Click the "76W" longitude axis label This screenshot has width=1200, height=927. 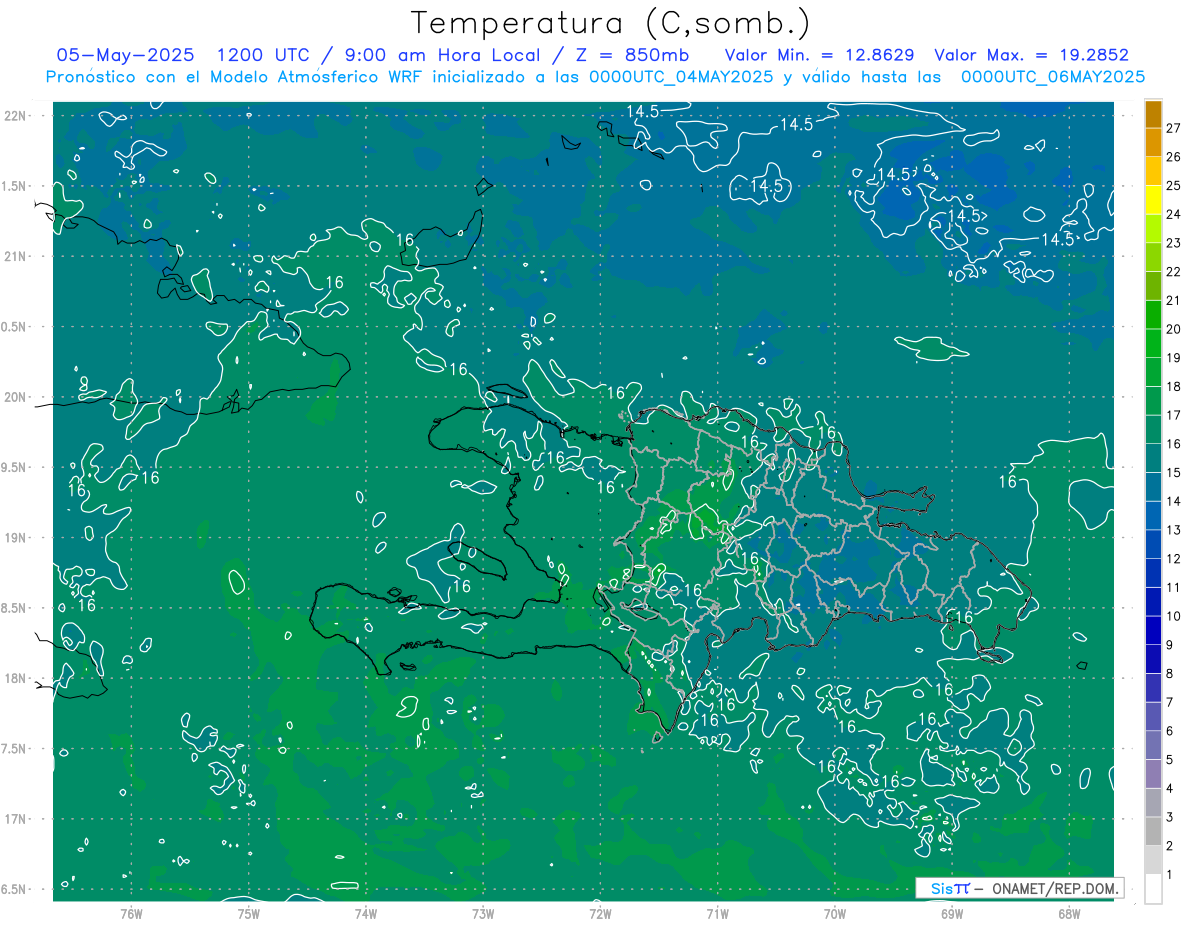pos(131,914)
